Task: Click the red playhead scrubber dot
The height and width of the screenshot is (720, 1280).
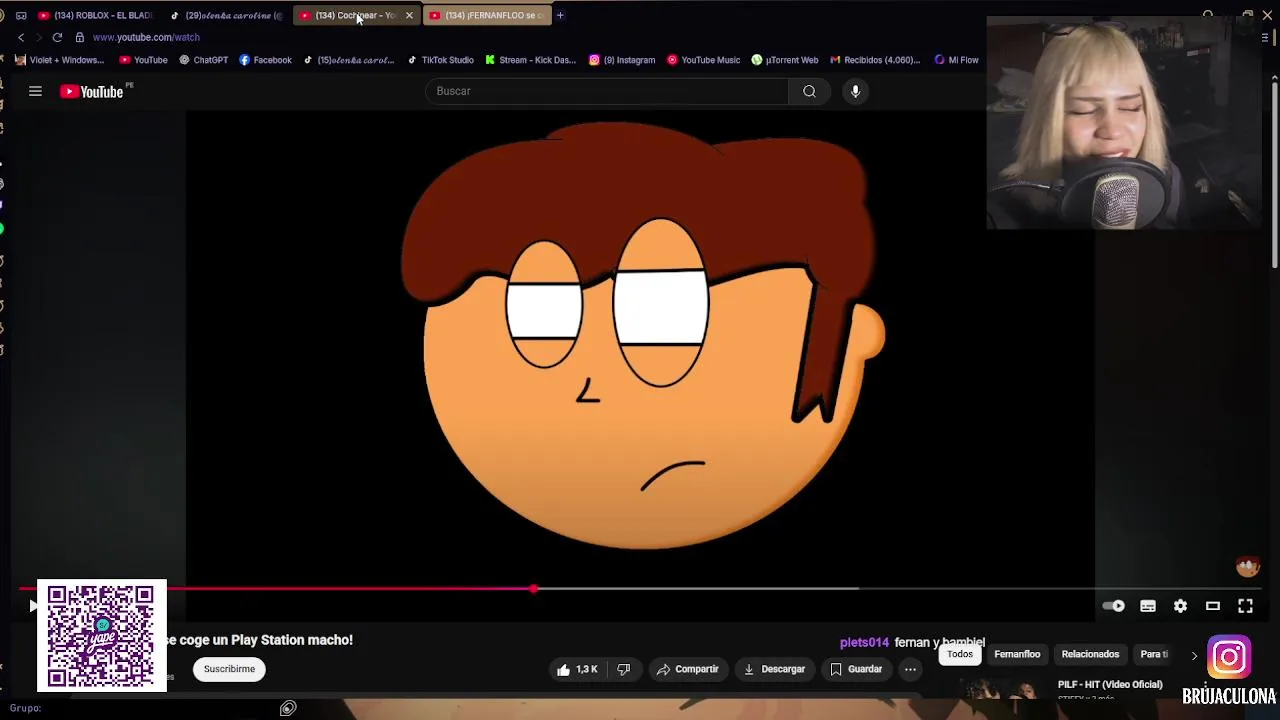Action: (x=533, y=588)
